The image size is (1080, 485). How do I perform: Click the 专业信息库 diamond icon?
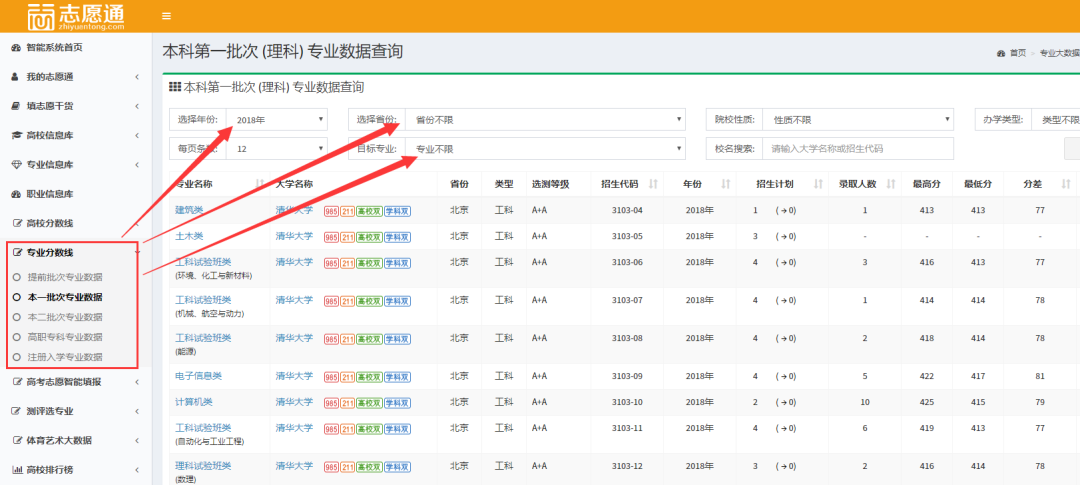(16, 164)
